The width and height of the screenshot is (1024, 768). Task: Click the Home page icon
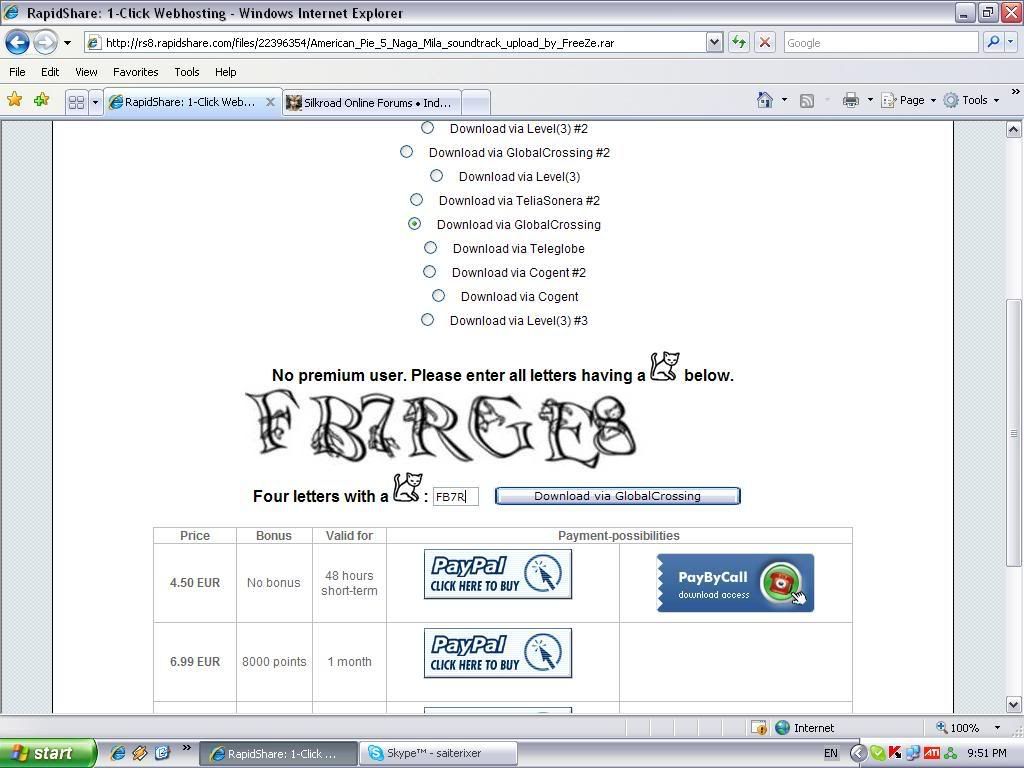point(765,100)
